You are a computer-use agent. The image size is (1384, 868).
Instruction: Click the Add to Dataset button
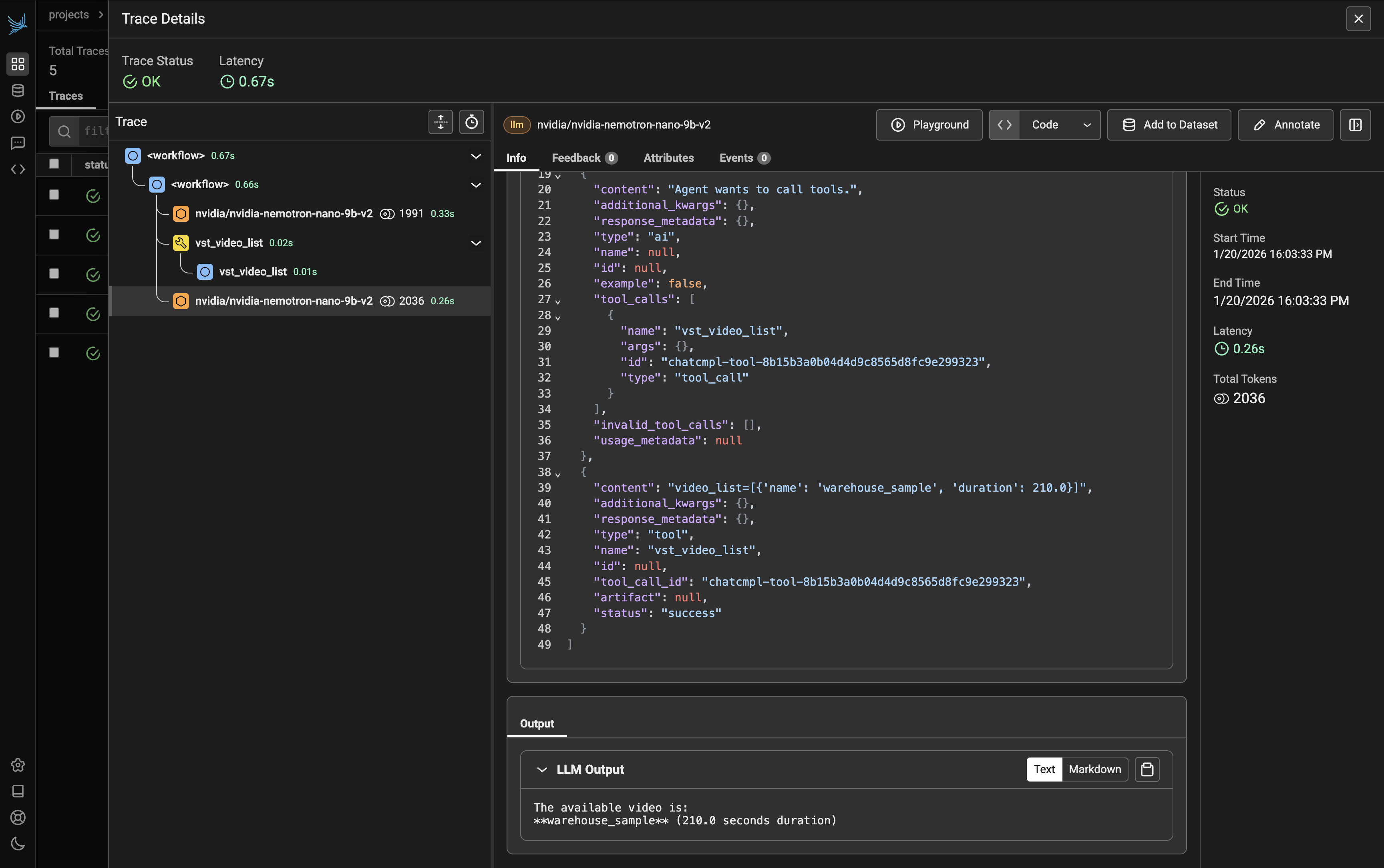point(1169,125)
